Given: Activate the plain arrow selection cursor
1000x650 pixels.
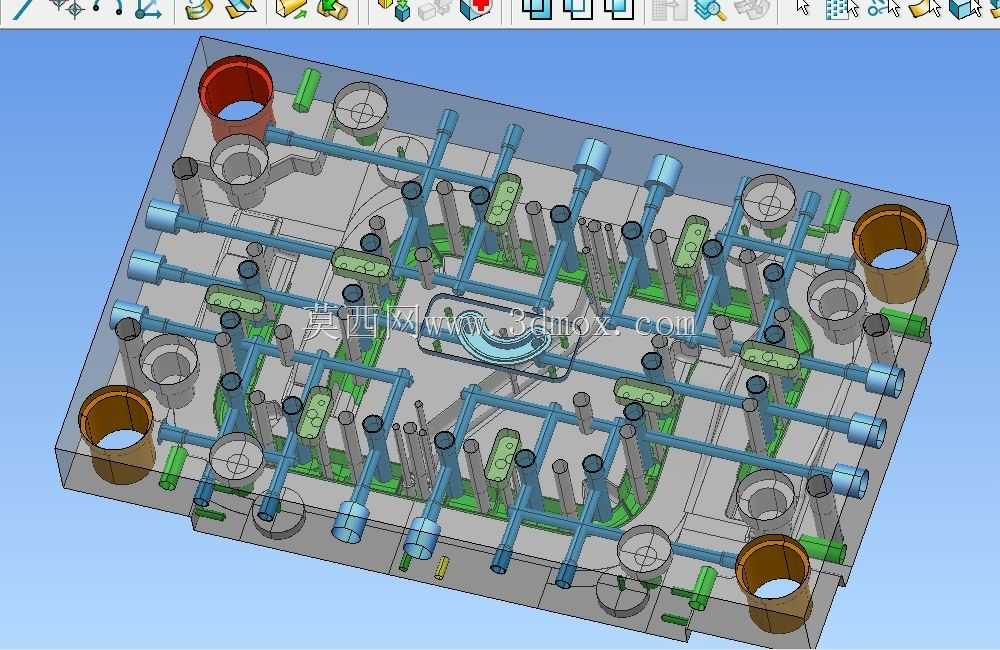Looking at the screenshot, I should (804, 7).
